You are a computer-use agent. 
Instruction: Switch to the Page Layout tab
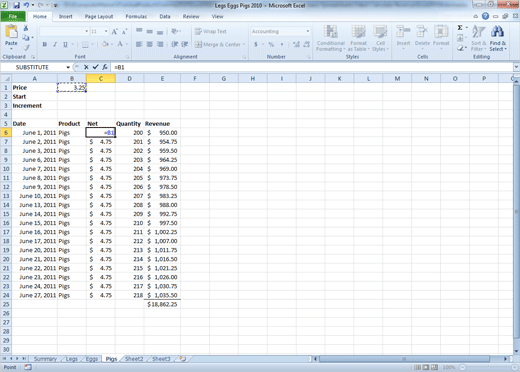coord(99,16)
